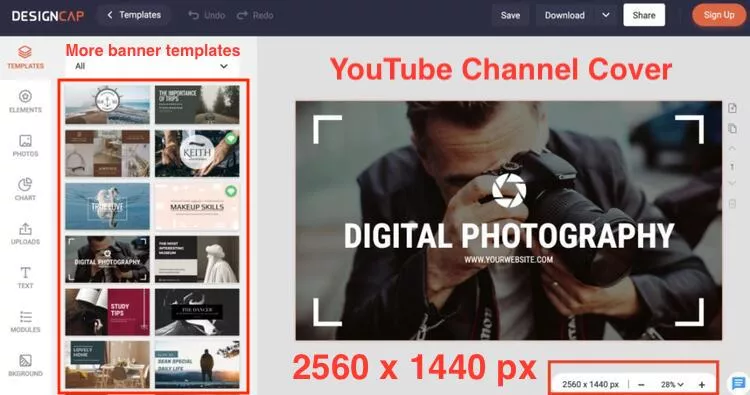Select the shutter logo on the canvas
The width and height of the screenshot is (750, 395).
[509, 190]
